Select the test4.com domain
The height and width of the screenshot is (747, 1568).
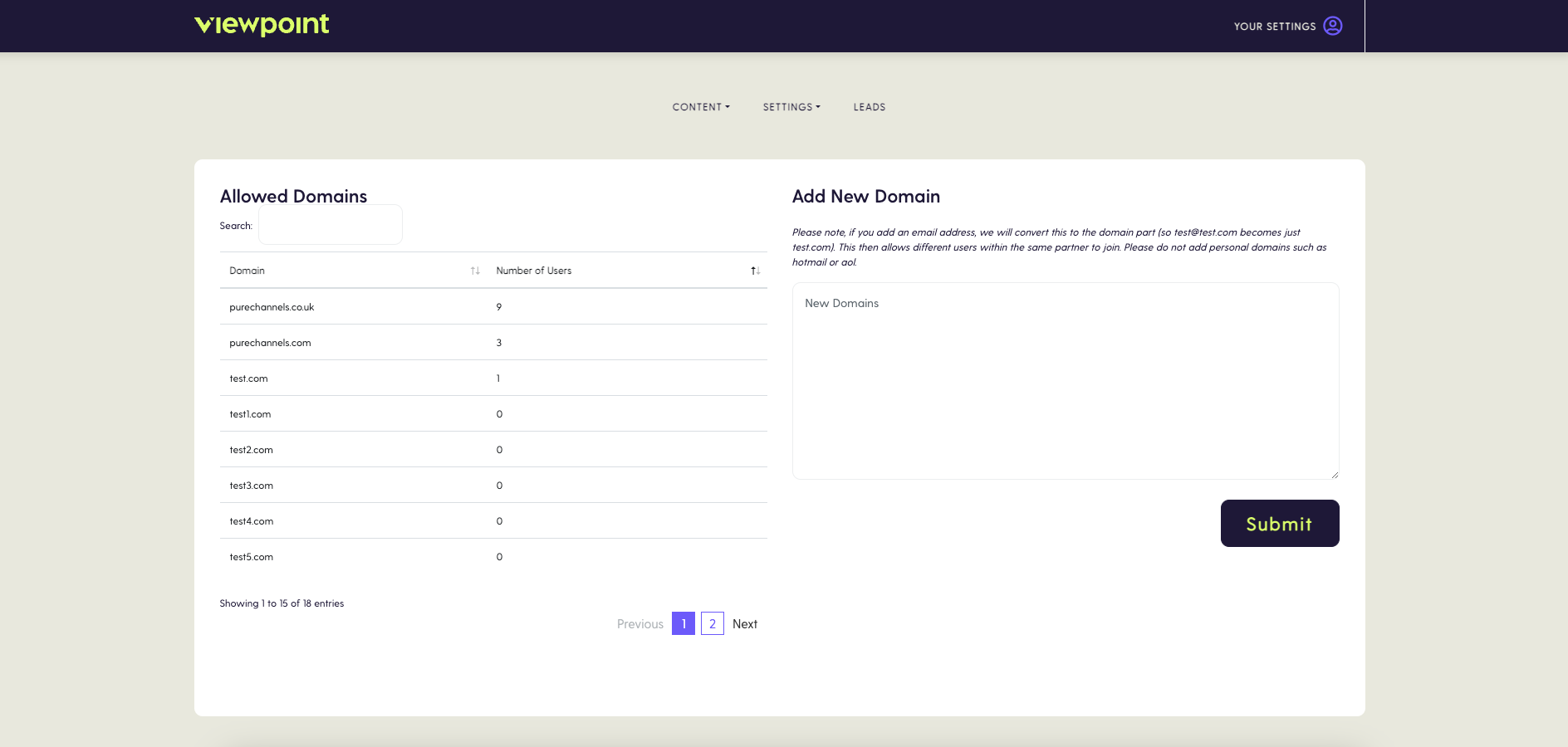(x=251, y=521)
